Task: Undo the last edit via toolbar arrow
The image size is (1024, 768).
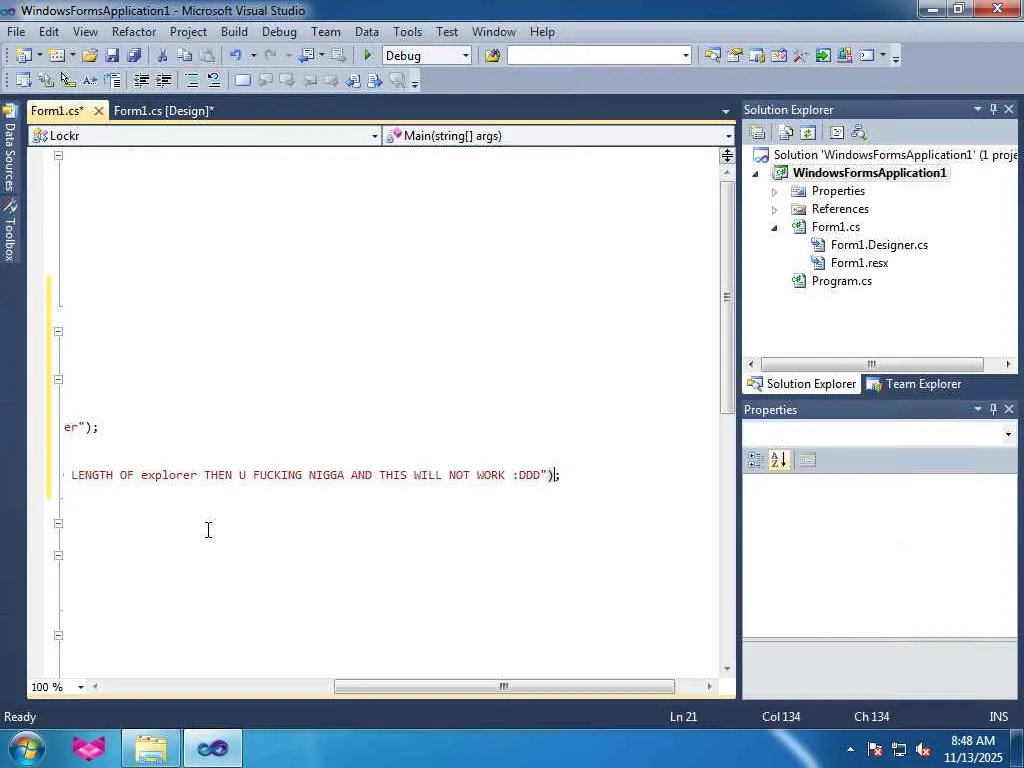Action: [236, 56]
